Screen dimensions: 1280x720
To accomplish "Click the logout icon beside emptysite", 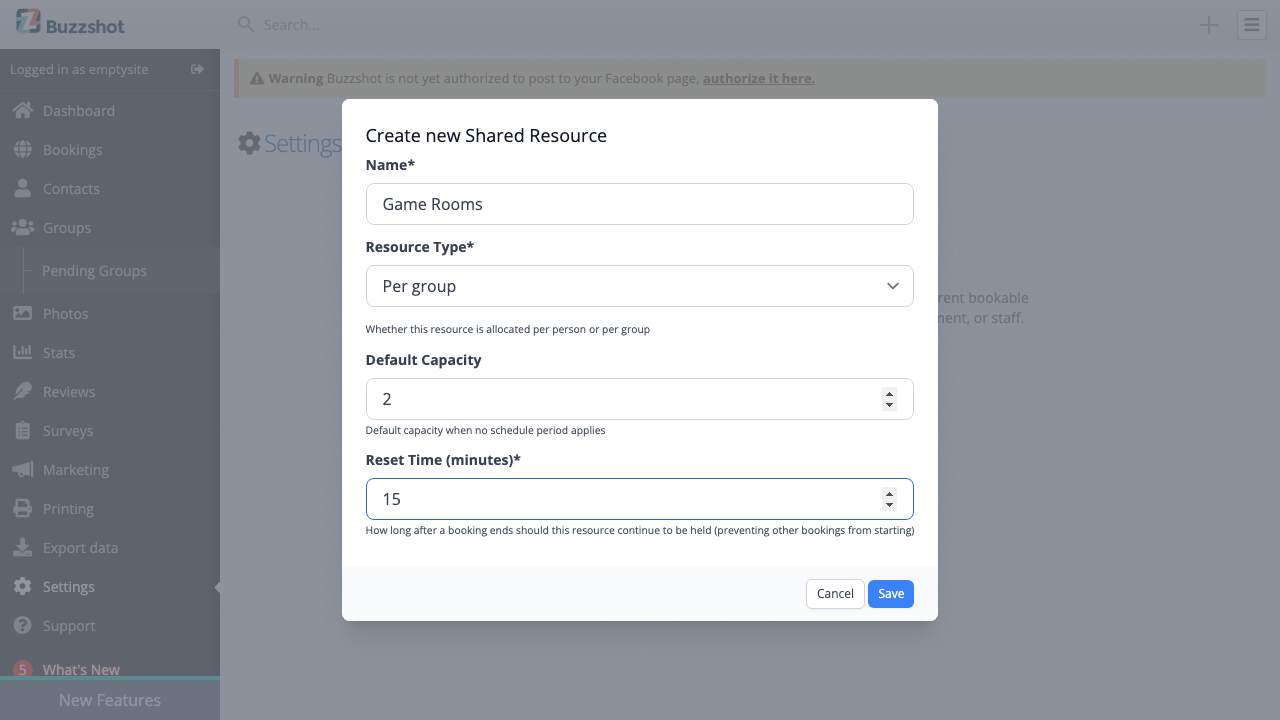I will click(x=197, y=70).
